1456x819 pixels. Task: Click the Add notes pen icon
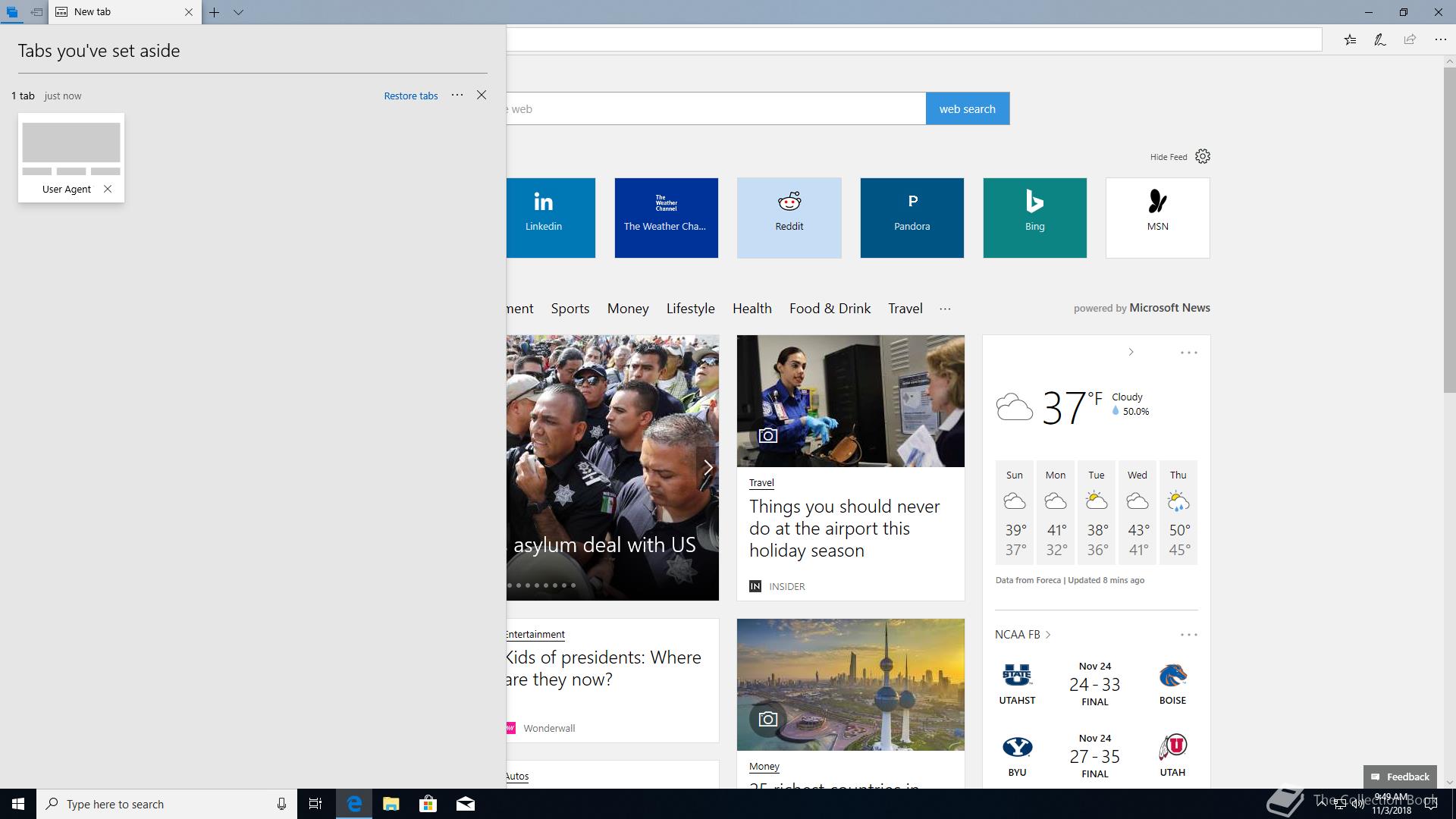click(x=1379, y=40)
